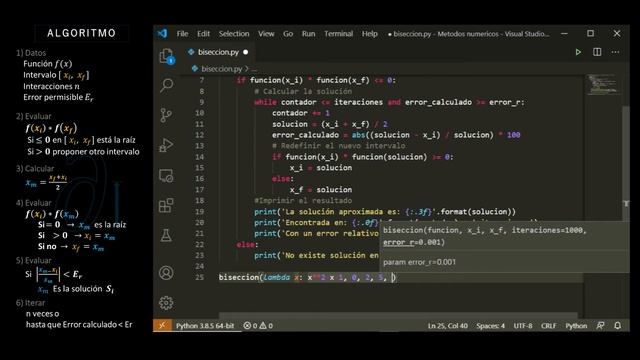The width and height of the screenshot is (640, 360).
Task: Change the UTF-8 file encoding
Action: [x=523, y=326]
